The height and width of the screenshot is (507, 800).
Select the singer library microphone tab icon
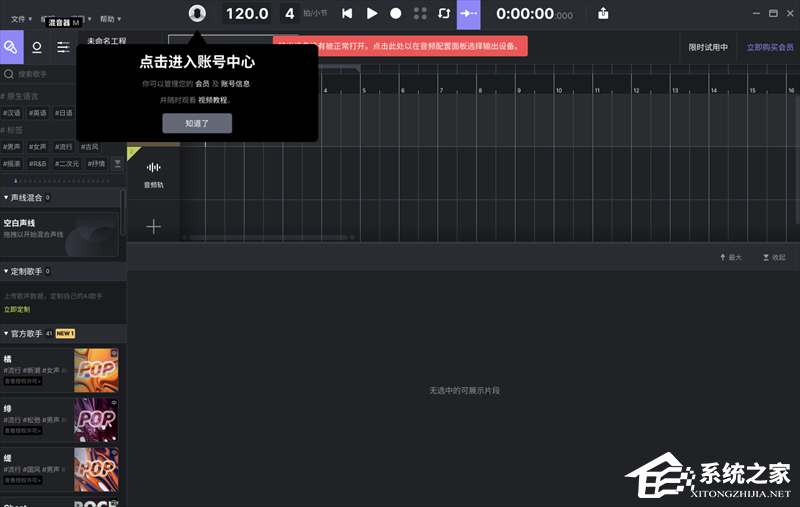(x=37, y=47)
